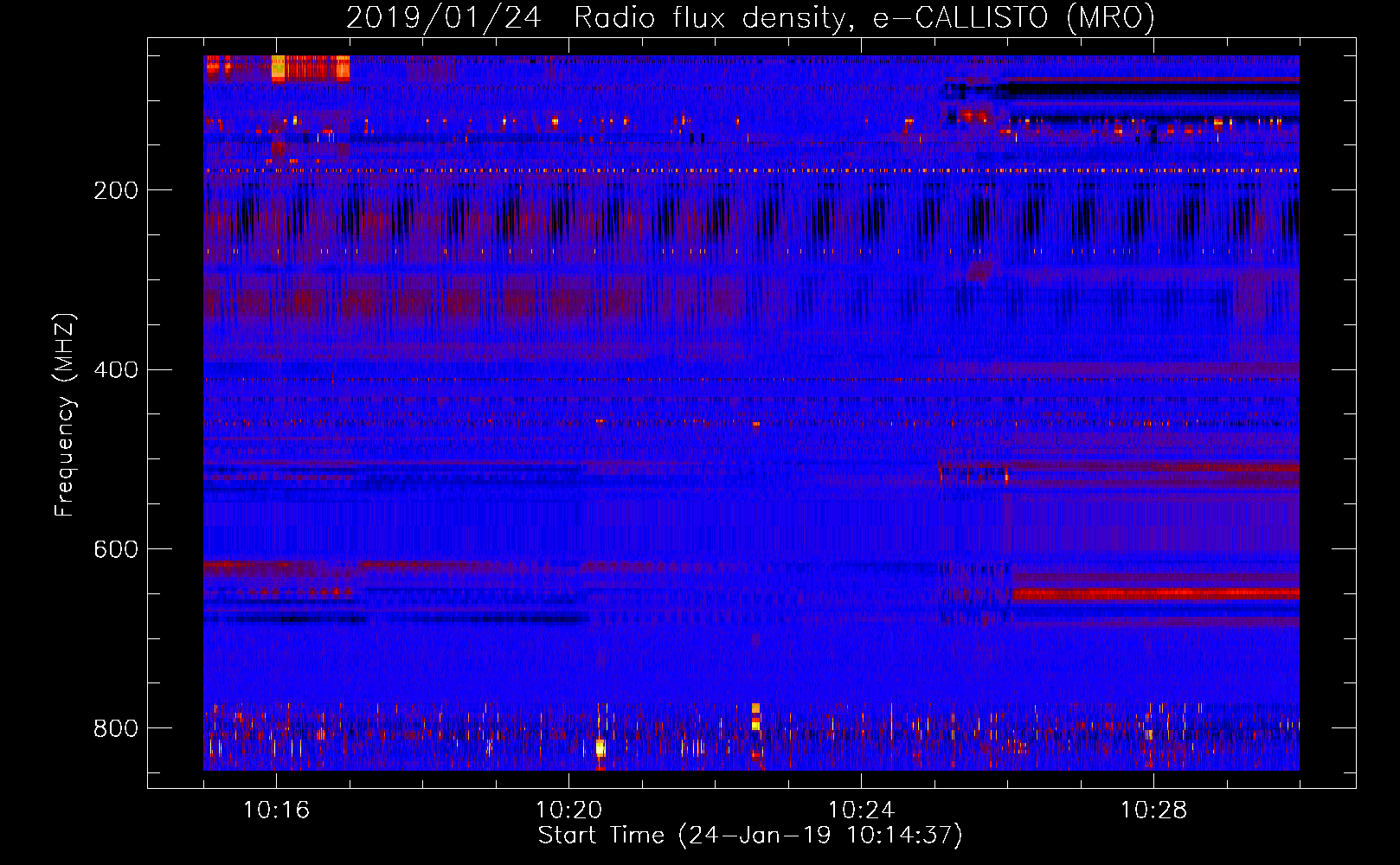Click the 600 frequency tick label
This screenshot has width=1400, height=865.
pos(116,549)
